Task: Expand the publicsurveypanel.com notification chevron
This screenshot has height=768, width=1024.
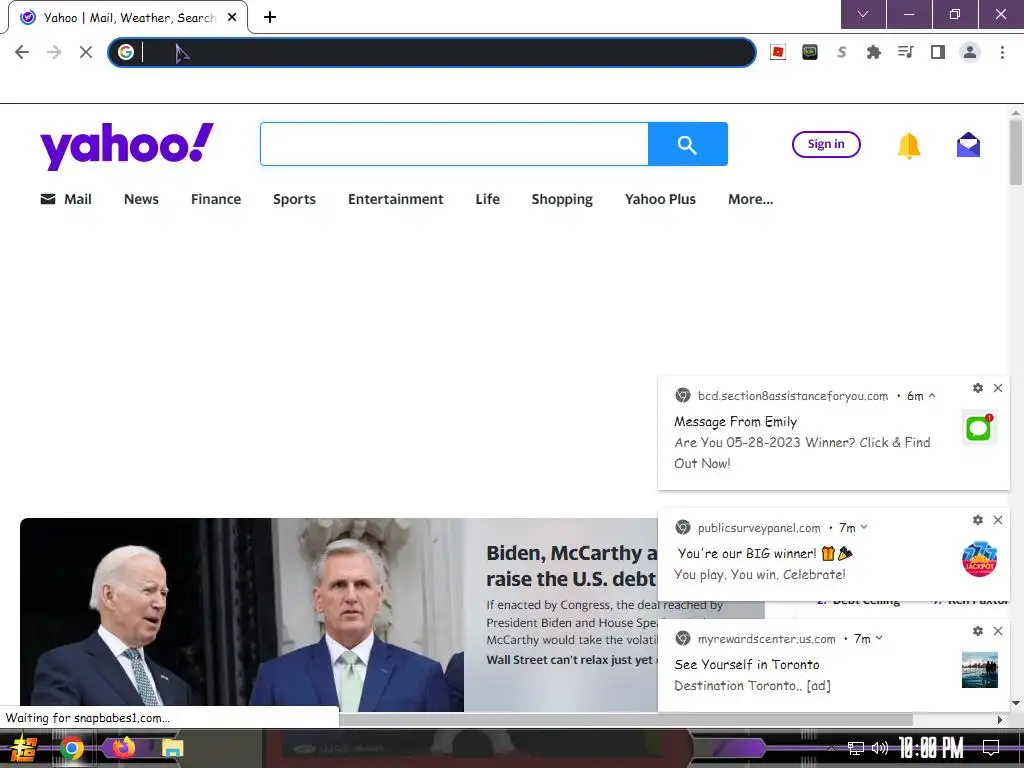Action: [x=864, y=527]
